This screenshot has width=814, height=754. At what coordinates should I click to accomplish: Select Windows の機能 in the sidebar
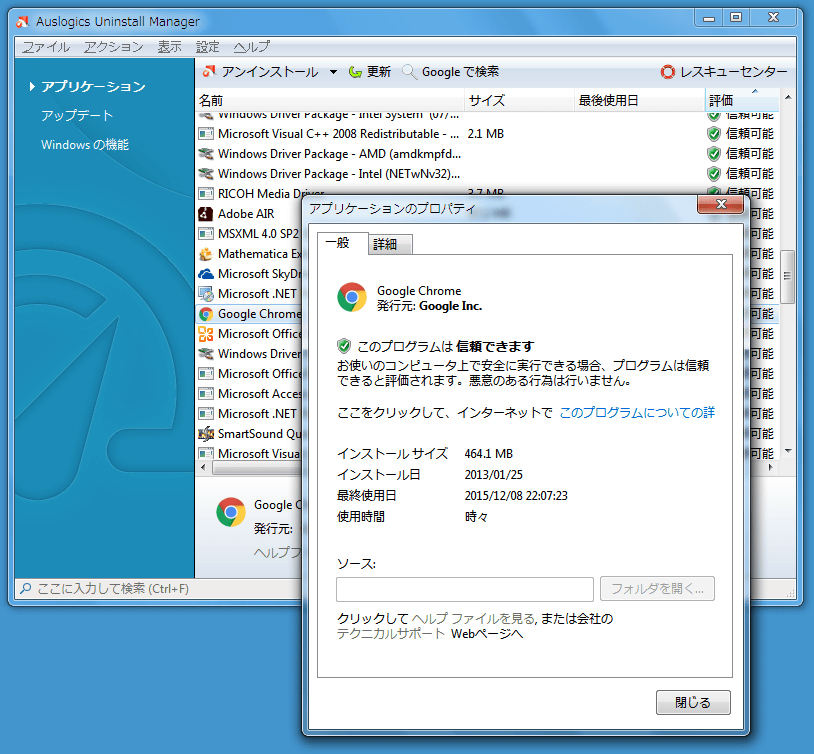point(85,144)
